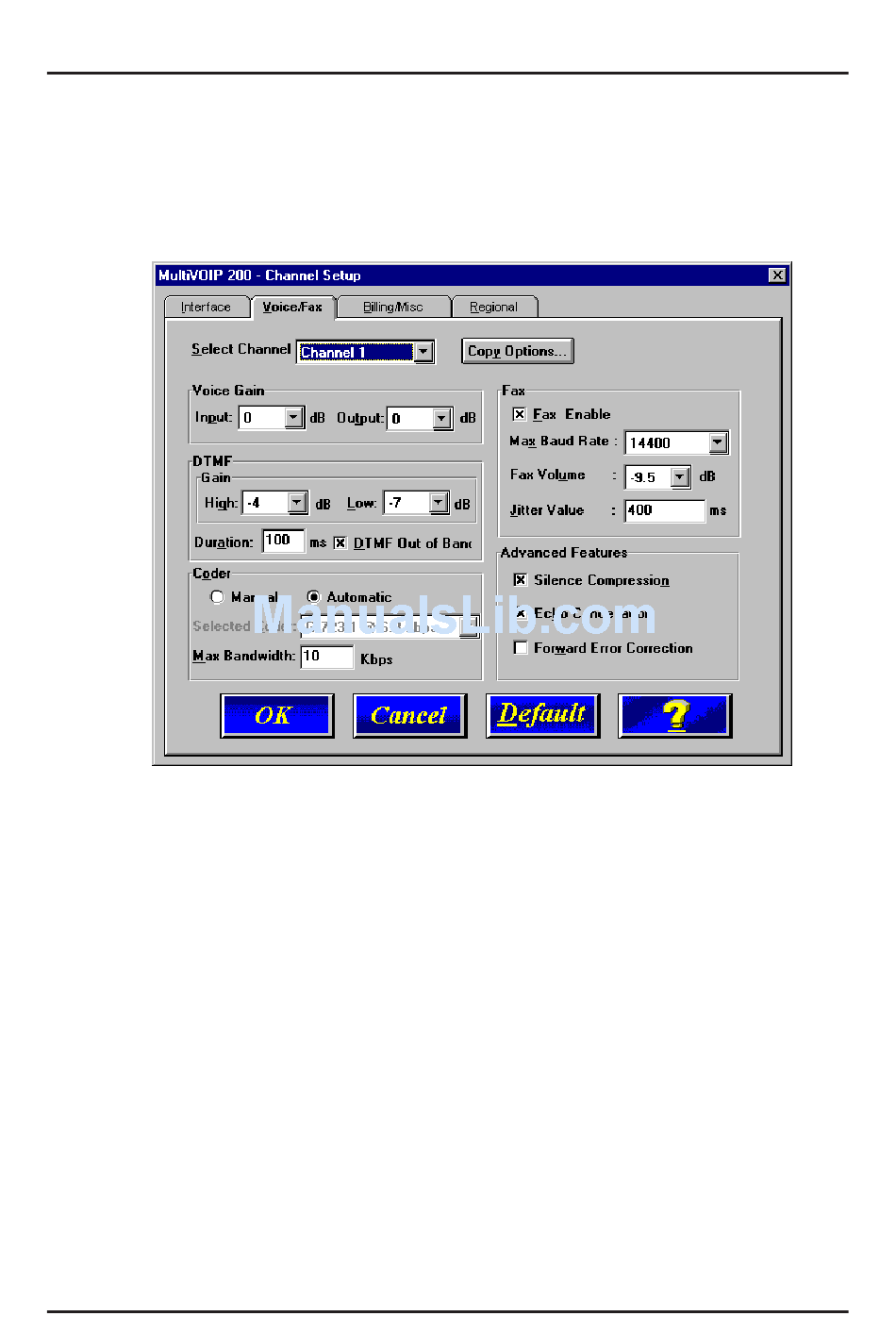Select the Automatic coder radio button
Viewport: 896px width, 1333px height.
click(x=313, y=597)
